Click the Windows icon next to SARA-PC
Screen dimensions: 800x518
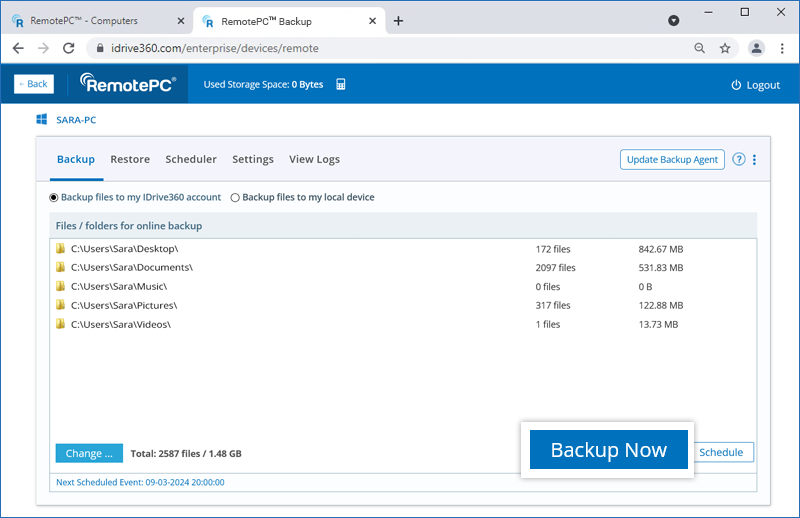pyautogui.click(x=42, y=119)
